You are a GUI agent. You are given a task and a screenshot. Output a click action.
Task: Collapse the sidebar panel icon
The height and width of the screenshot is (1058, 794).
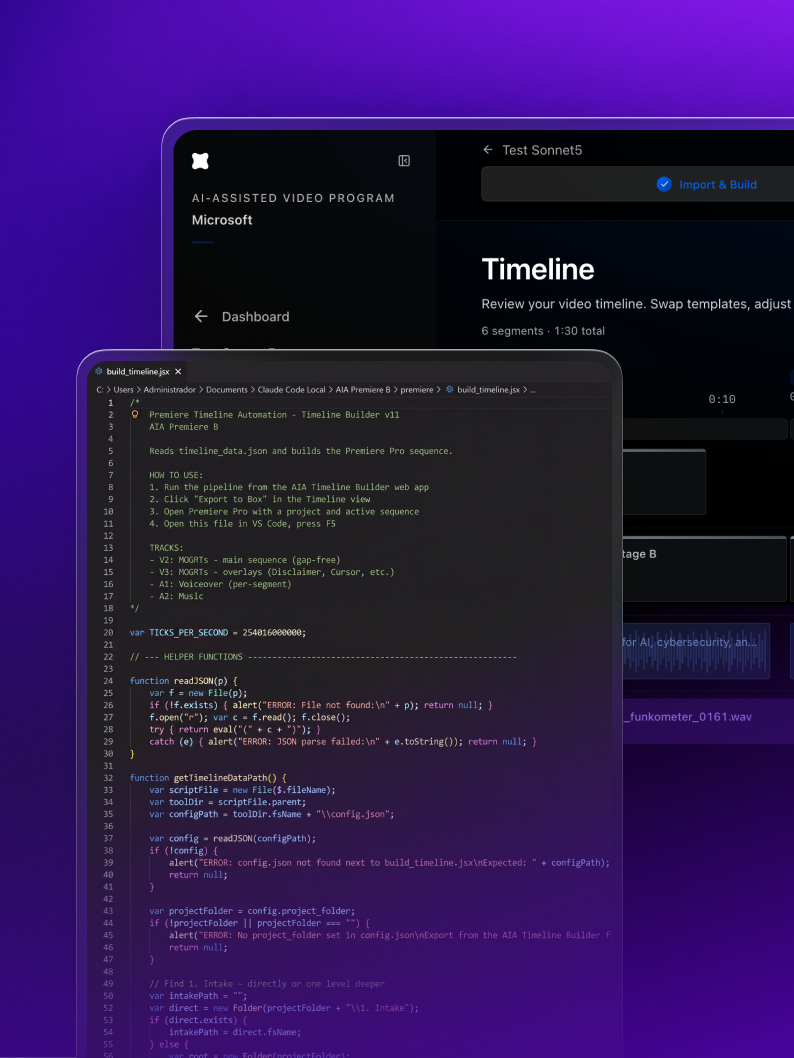pos(404,161)
